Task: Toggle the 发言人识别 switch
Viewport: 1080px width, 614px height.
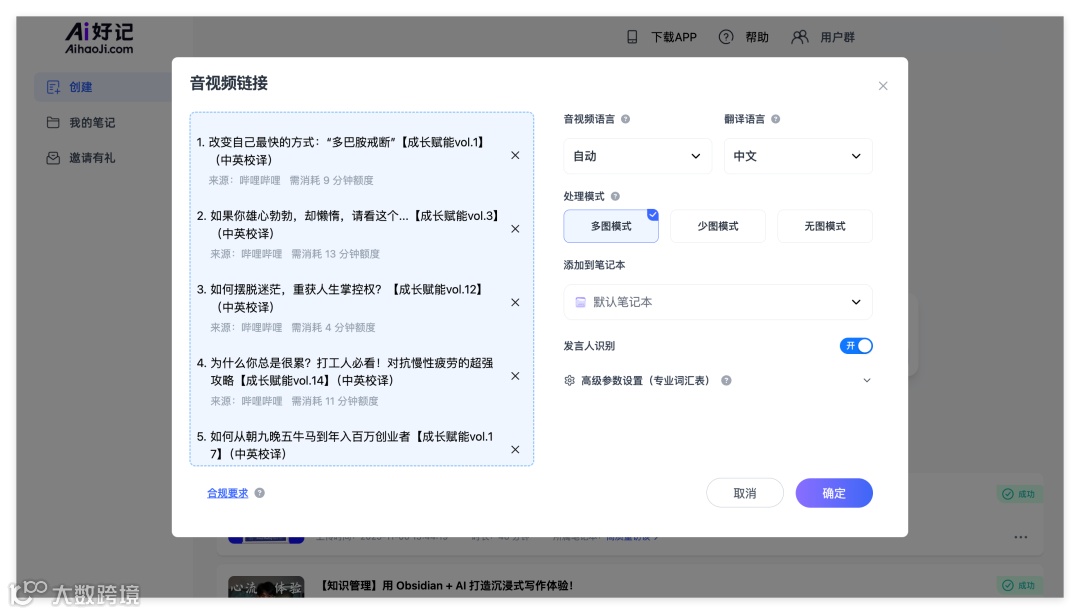Action: [x=856, y=346]
